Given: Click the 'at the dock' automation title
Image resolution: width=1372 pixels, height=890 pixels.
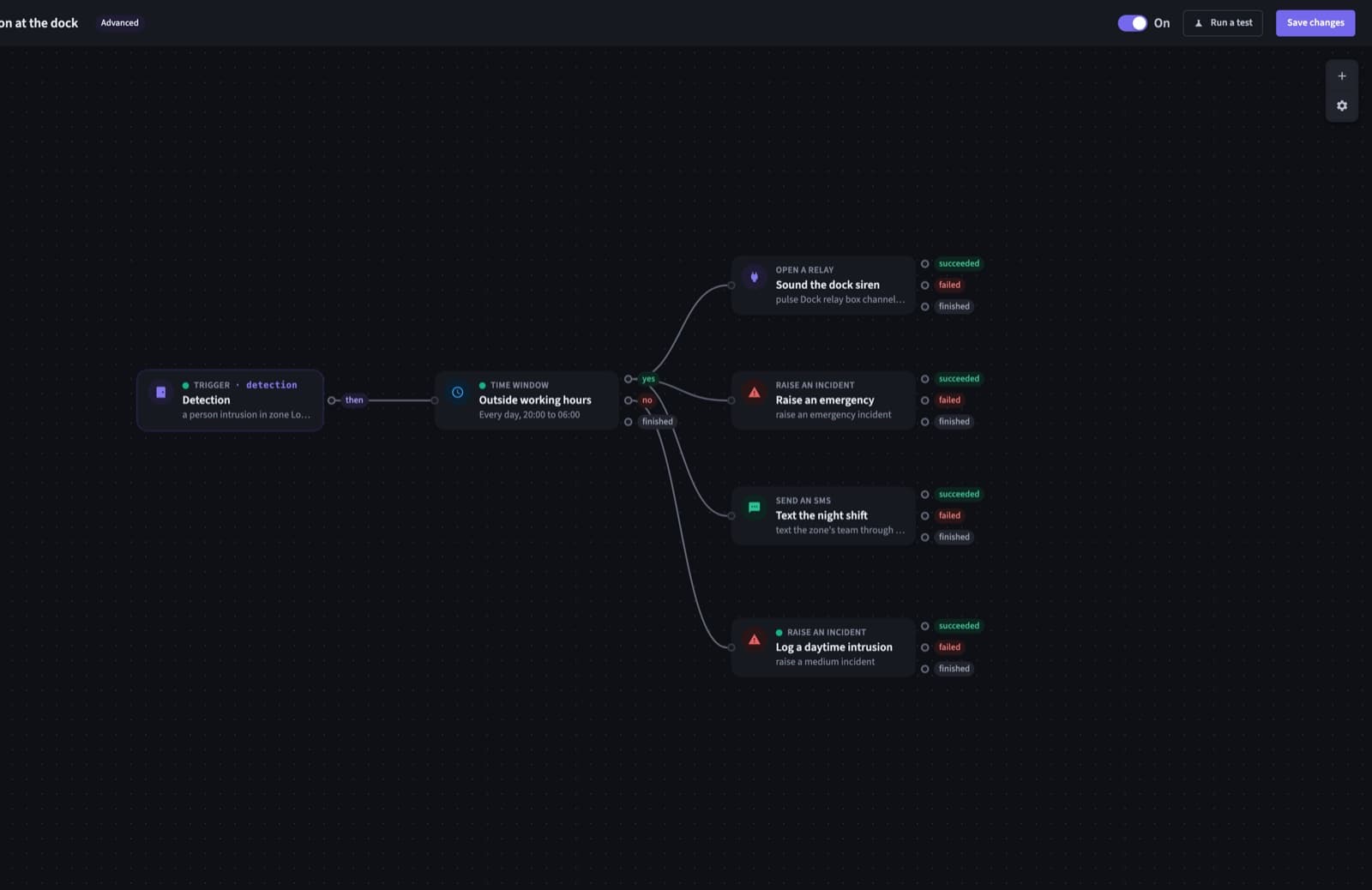Looking at the screenshot, I should pos(39,23).
